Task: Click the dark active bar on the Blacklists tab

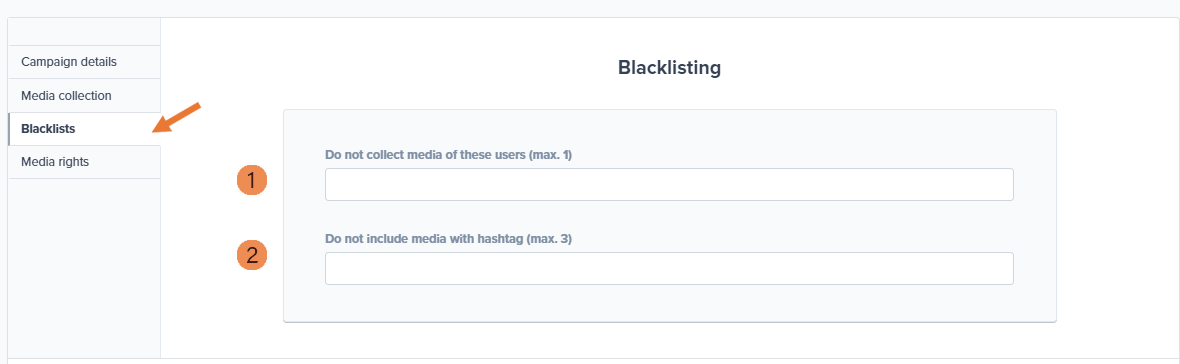Action: point(8,129)
